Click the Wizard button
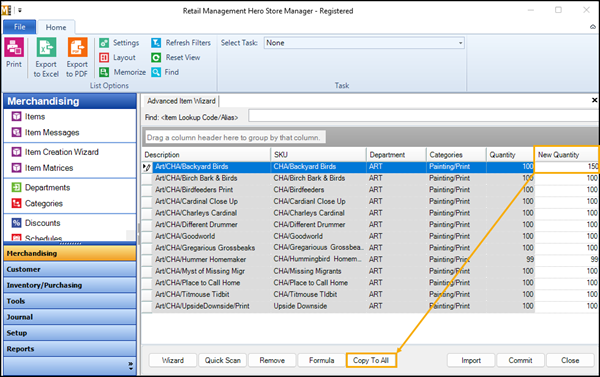The width and height of the screenshot is (600, 377). click(173, 360)
